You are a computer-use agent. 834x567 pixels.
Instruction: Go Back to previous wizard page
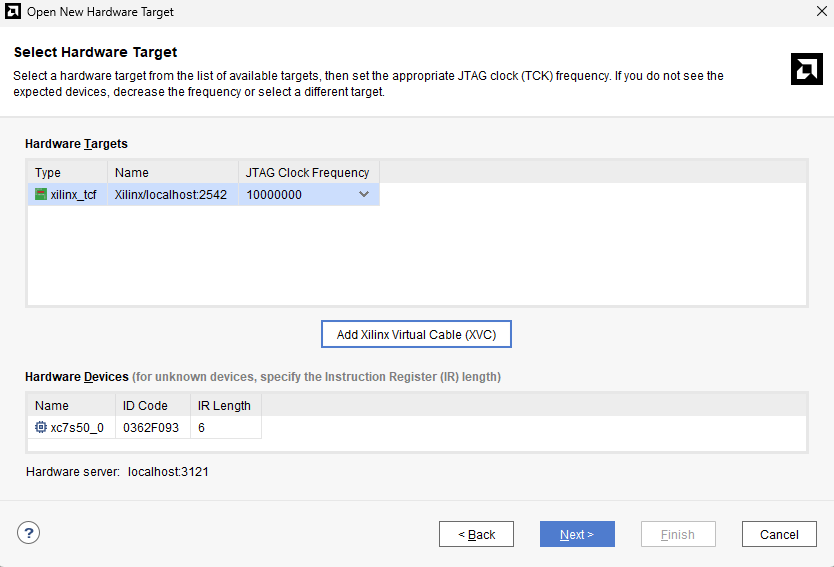476,534
